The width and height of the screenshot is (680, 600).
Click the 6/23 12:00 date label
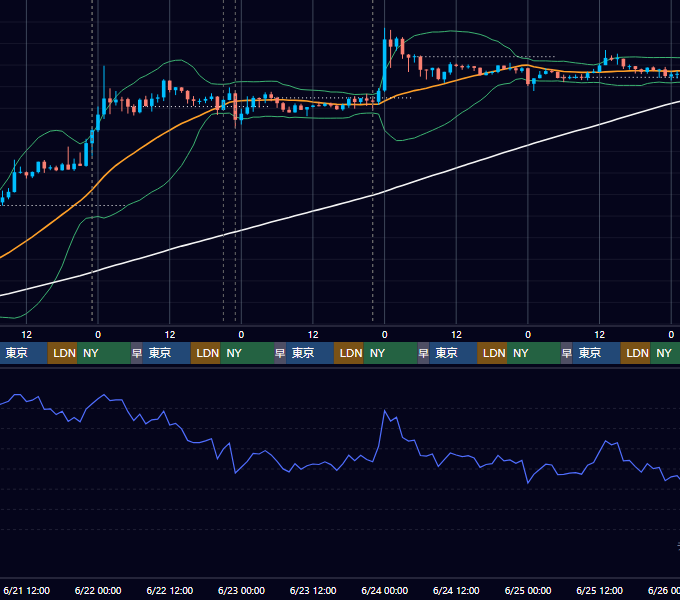pos(313,590)
